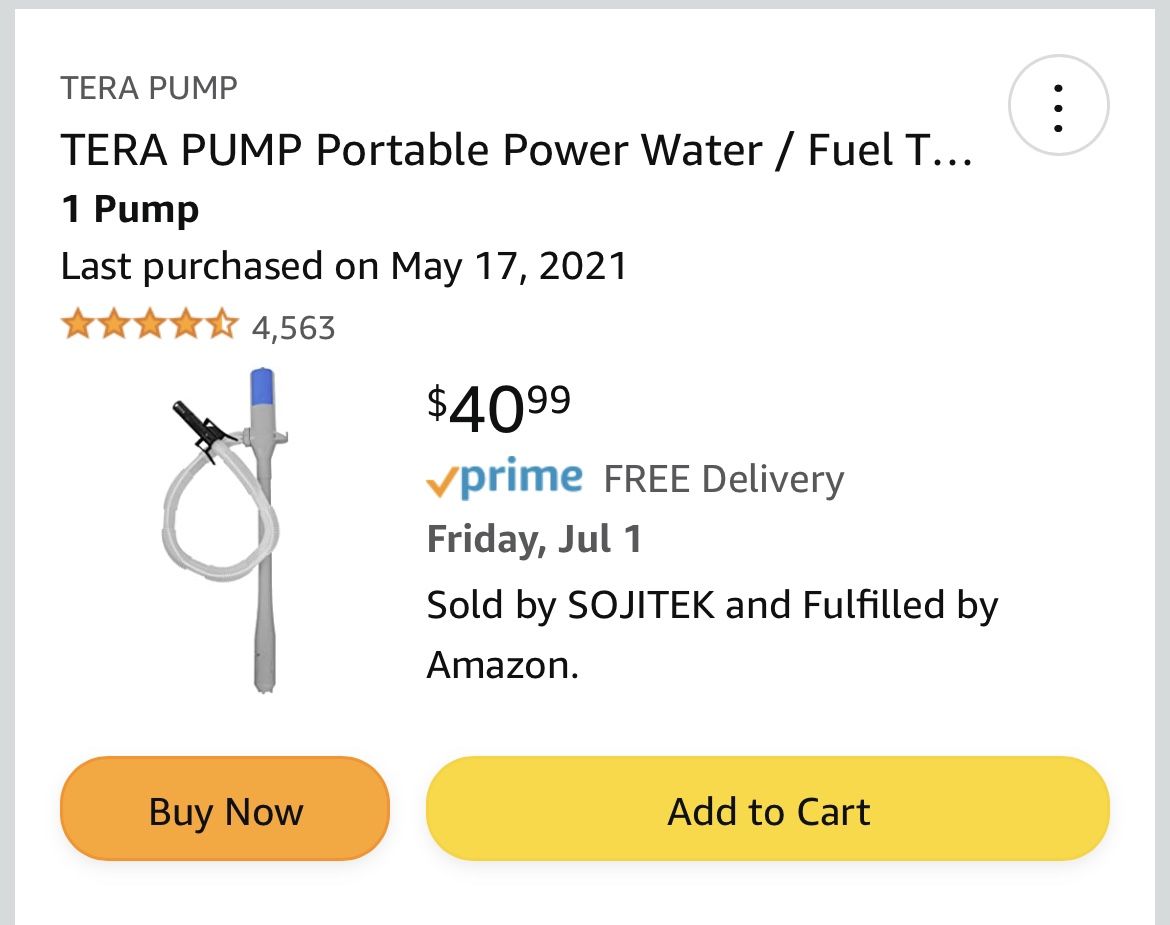The image size is (1170, 925).
Task: Click Last purchased on May 17, 2021
Action: (344, 266)
